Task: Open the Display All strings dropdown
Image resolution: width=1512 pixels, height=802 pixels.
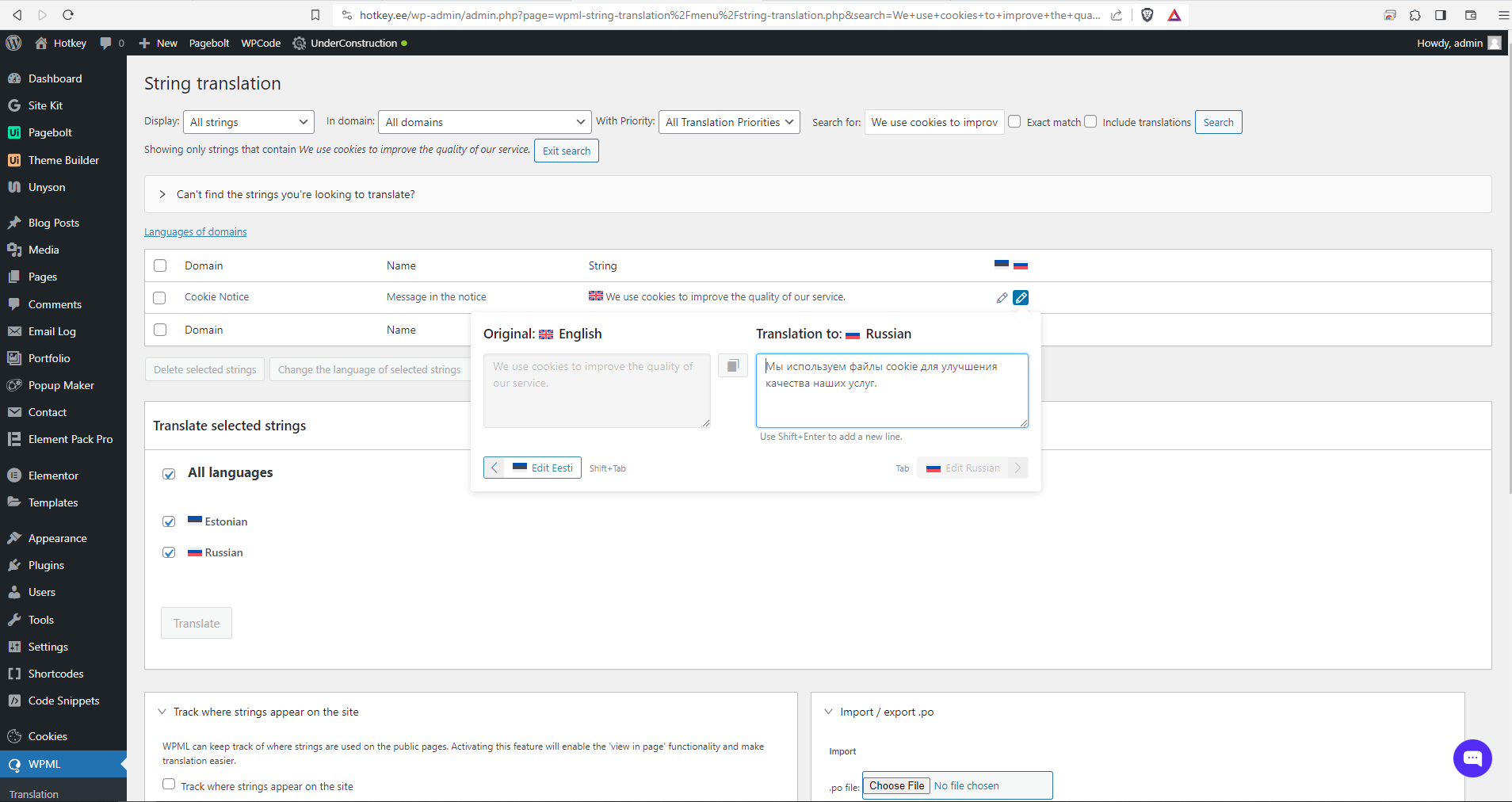Action: point(249,122)
